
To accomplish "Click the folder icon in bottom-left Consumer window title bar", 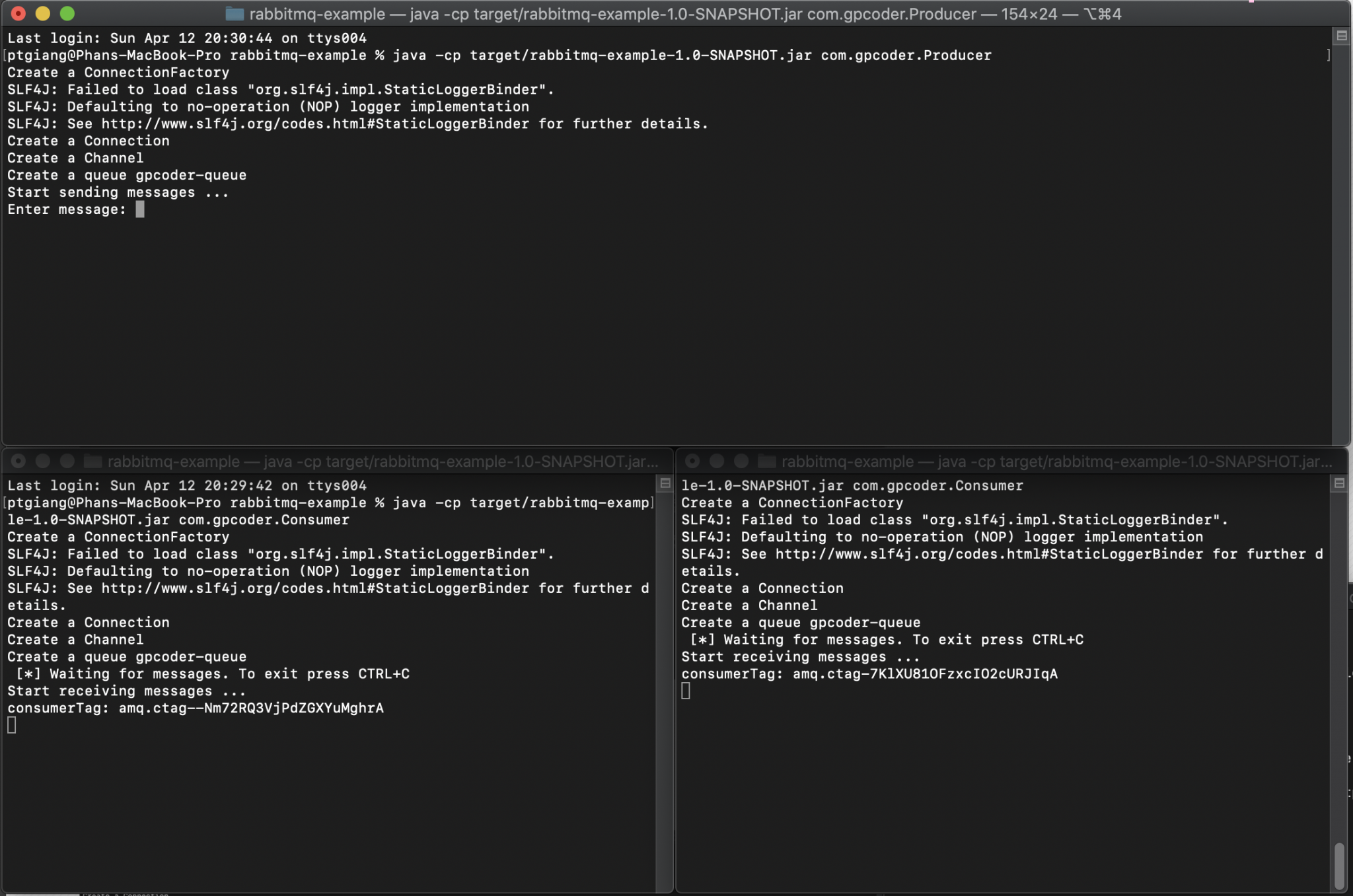I will click(94, 462).
